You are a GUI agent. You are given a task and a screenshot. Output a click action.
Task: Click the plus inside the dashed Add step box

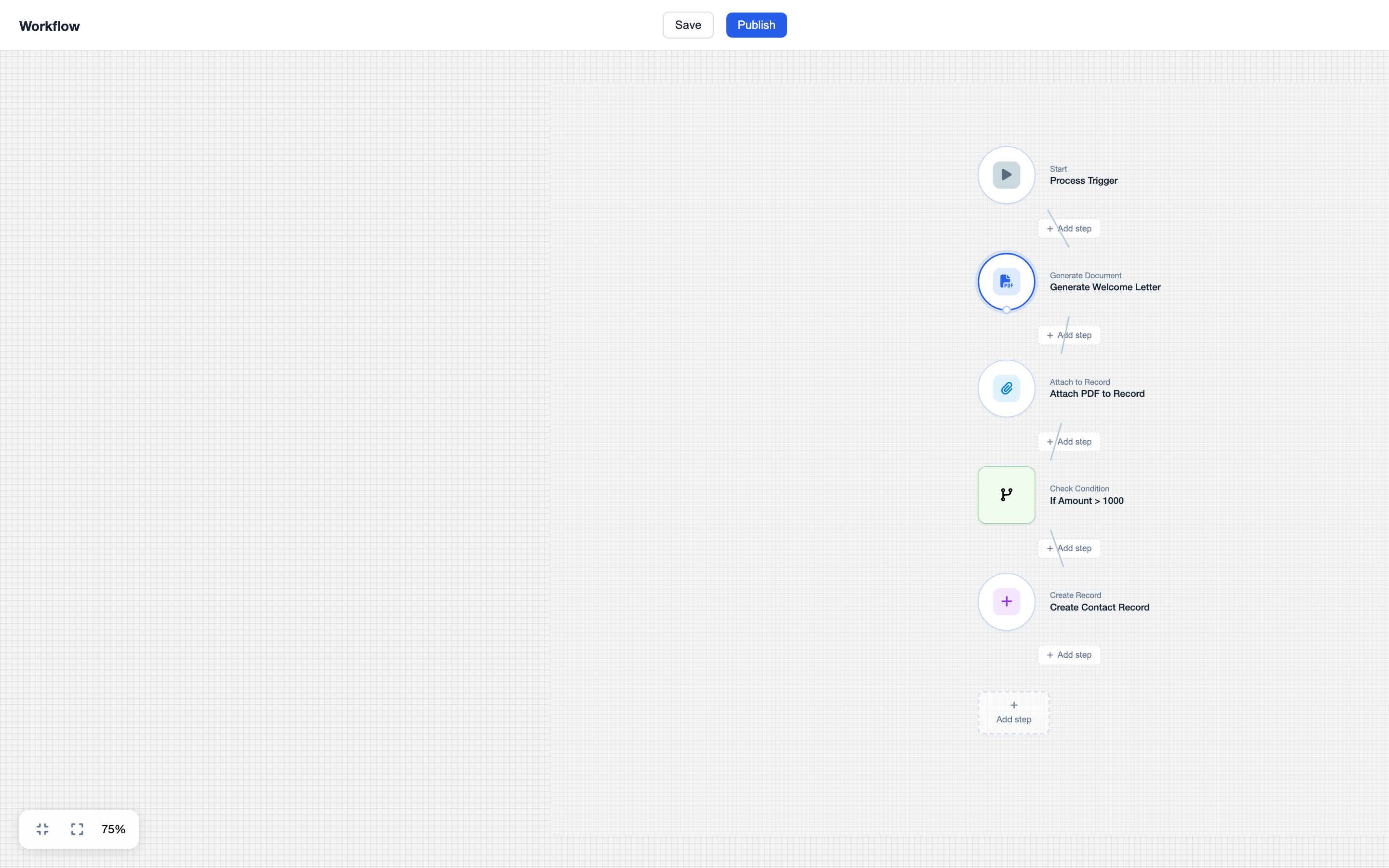click(1013, 705)
